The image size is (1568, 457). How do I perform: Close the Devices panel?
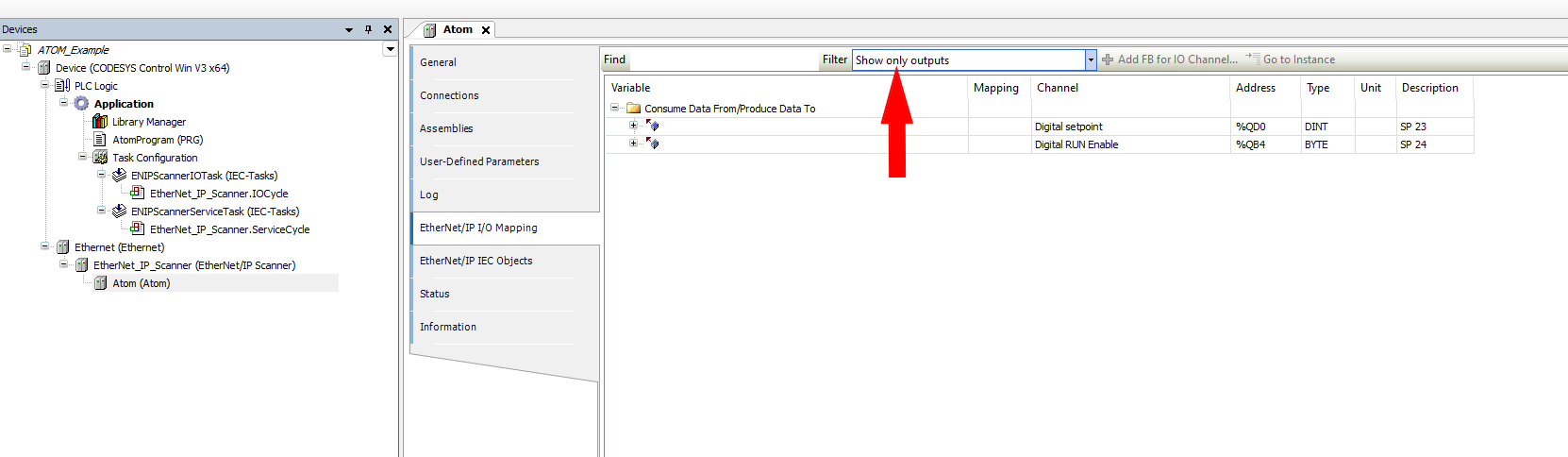(x=388, y=29)
